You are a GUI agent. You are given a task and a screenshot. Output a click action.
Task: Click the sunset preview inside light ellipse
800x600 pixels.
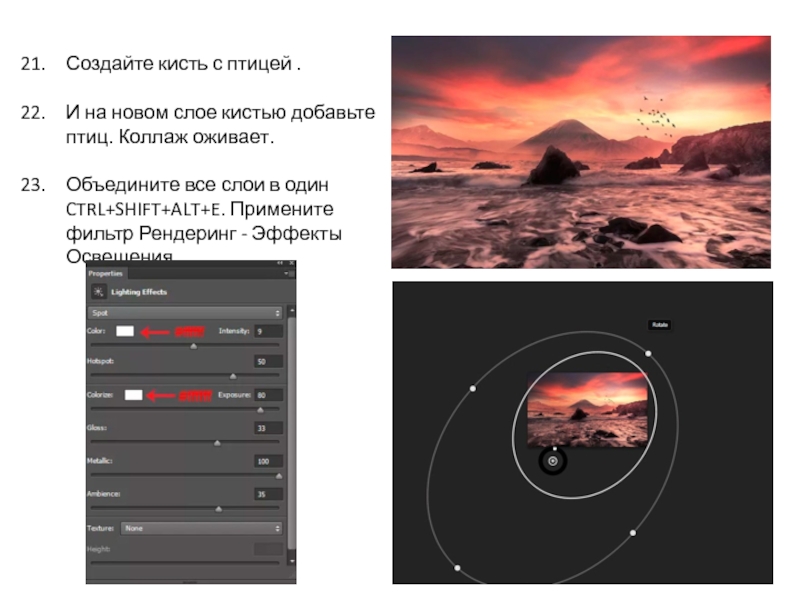tap(587, 410)
